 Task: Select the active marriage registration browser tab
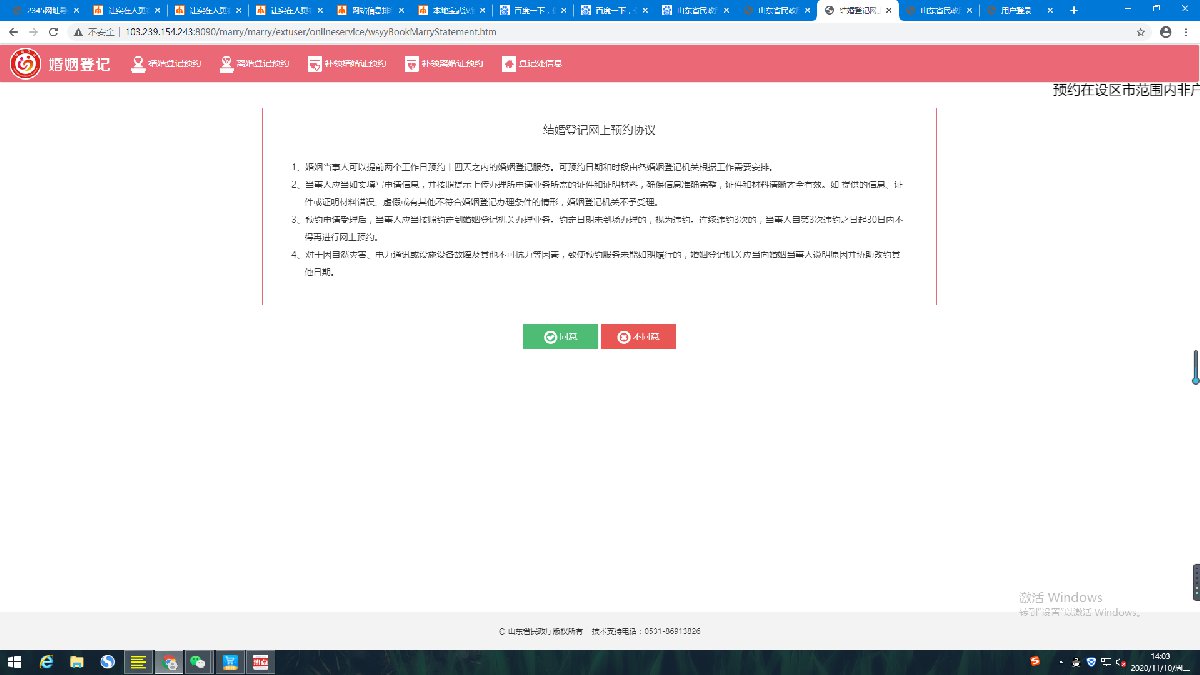857,10
